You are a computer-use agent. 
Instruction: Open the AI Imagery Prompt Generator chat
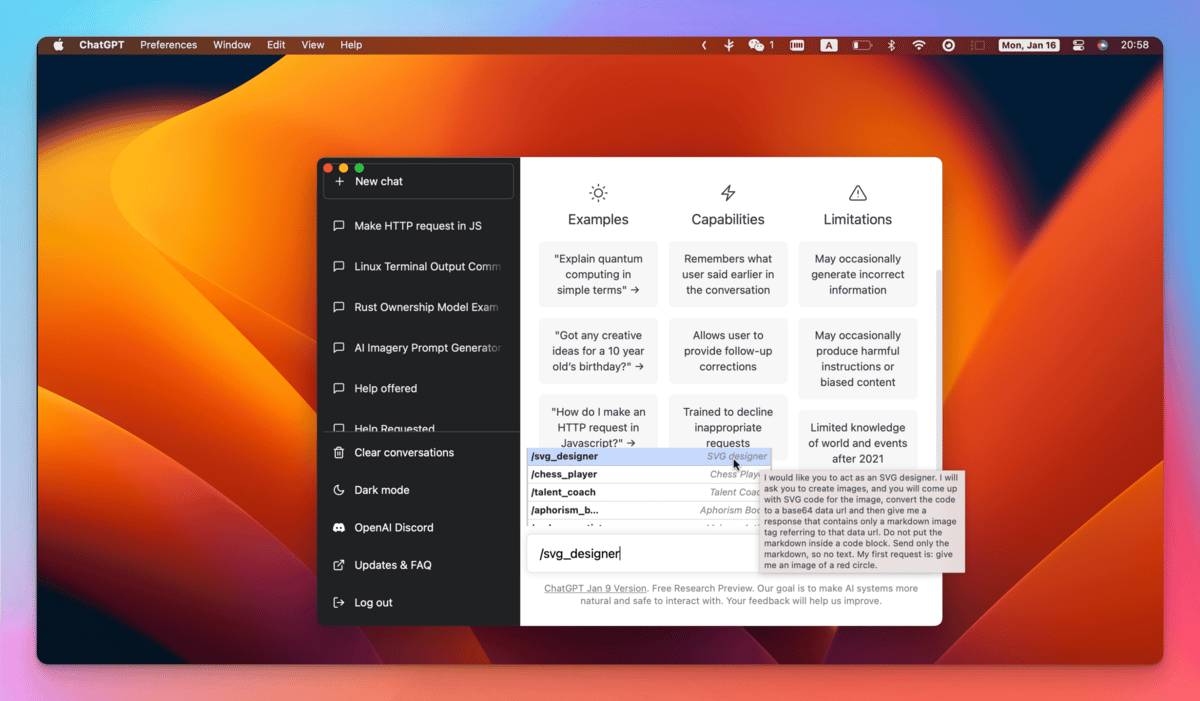click(419, 348)
